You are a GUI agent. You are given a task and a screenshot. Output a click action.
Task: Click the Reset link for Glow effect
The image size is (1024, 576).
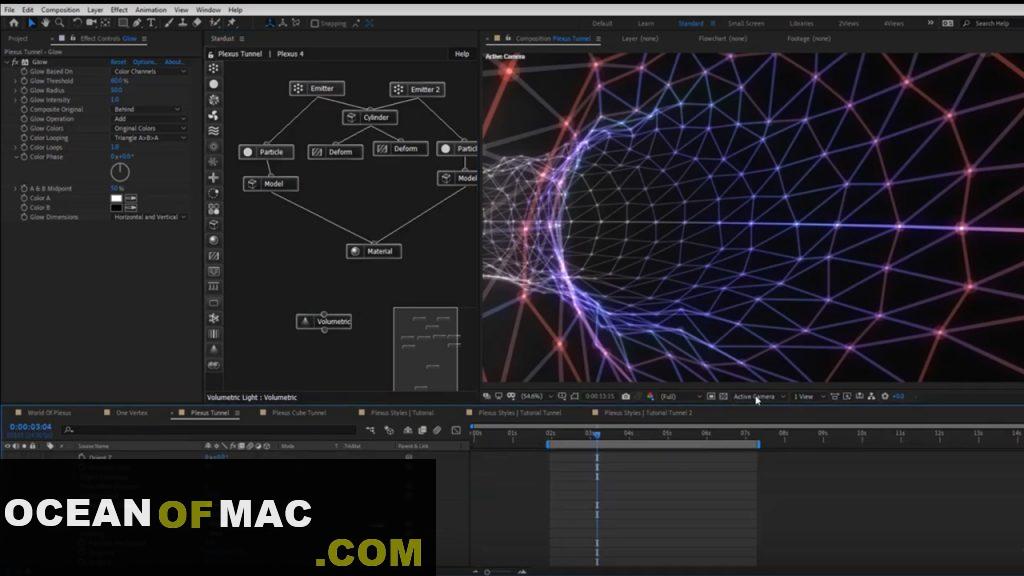coord(118,62)
